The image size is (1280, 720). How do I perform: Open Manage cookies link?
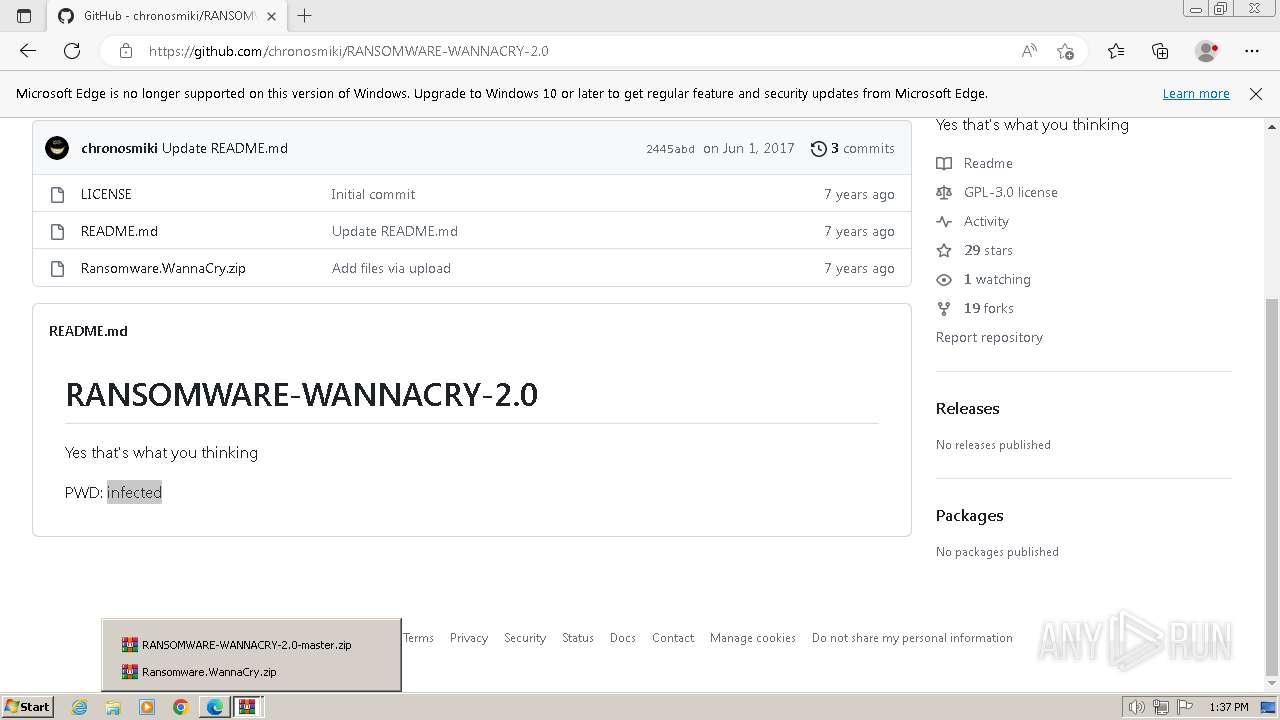click(x=753, y=638)
